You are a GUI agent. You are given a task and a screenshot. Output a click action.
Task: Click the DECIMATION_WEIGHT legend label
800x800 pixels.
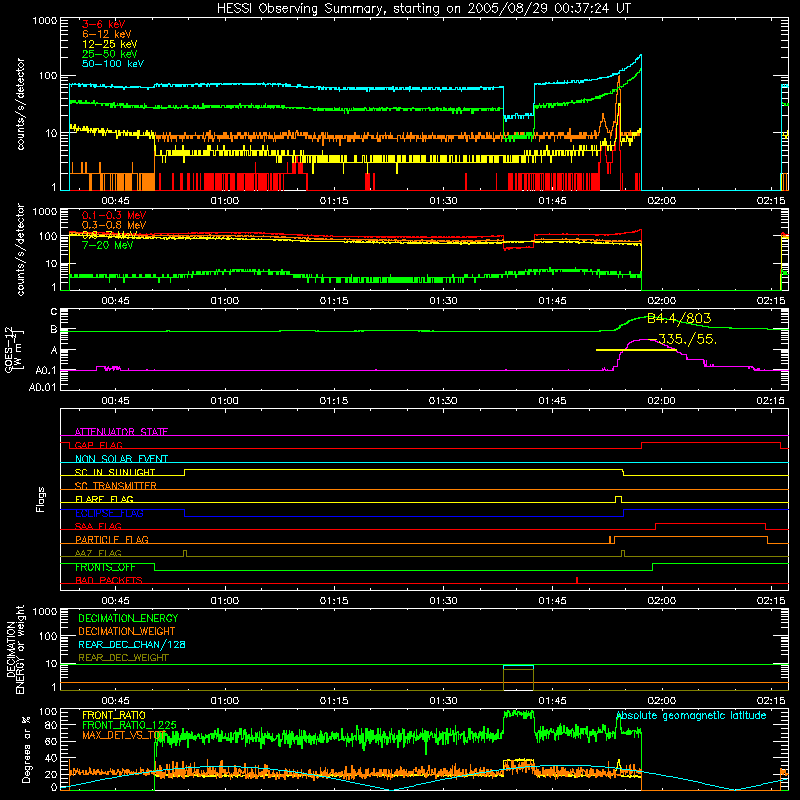pyautogui.click(x=127, y=631)
